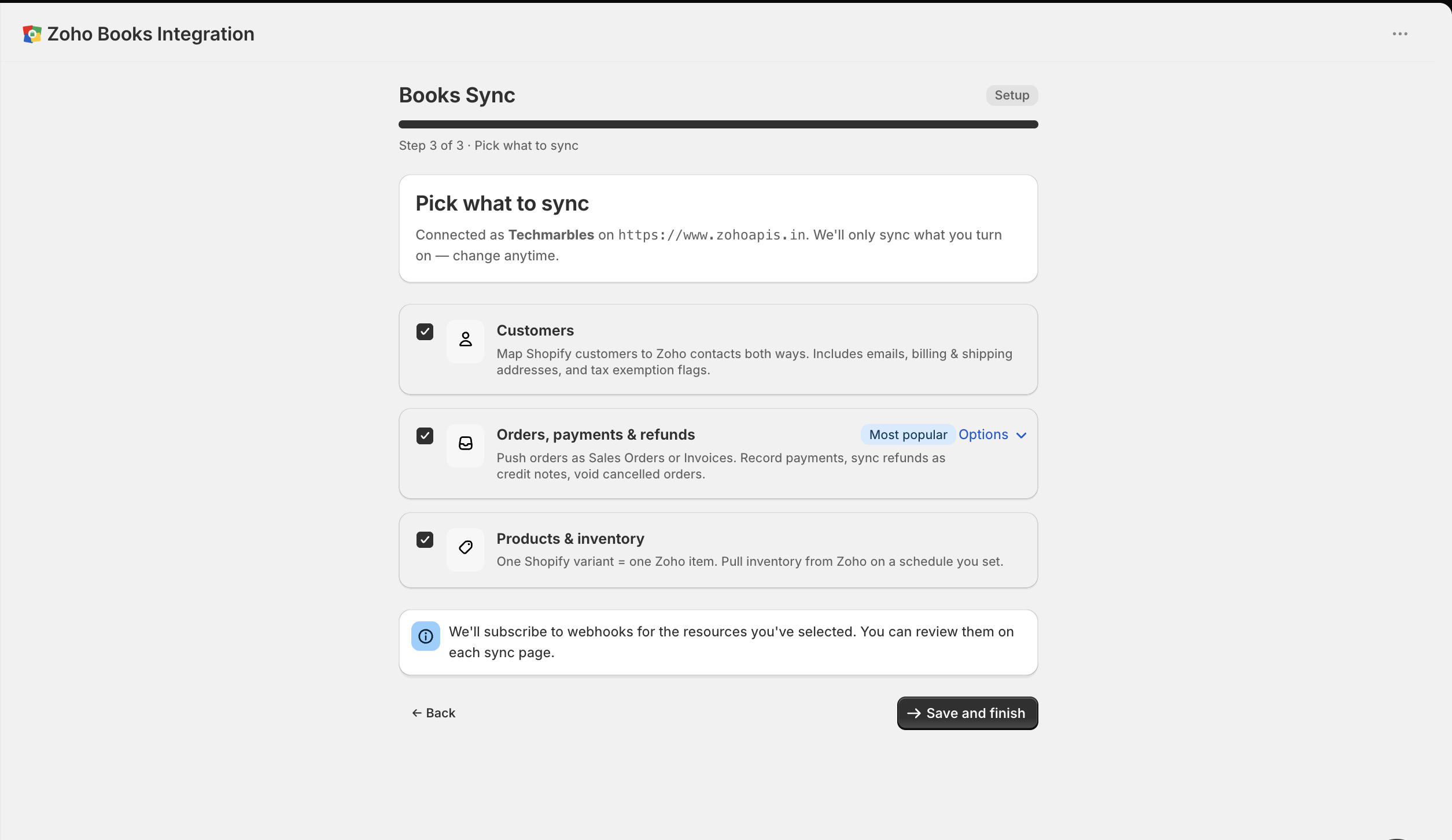Click the 'Products & inventory' title
This screenshot has width=1452, height=840.
(570, 539)
